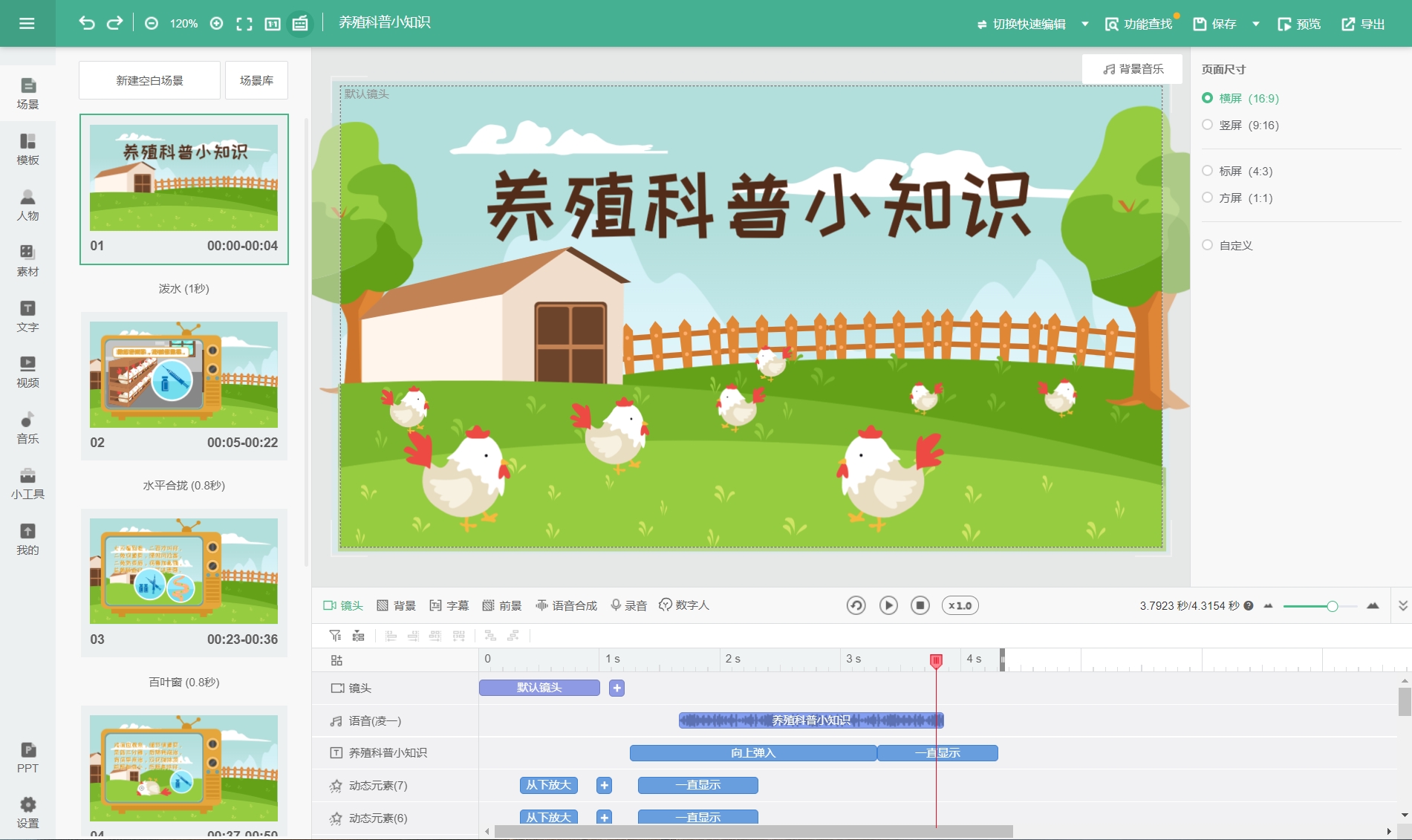Viewport: 1412px width, 840px height.
Task: Click 新建空白场景 button
Action: click(149, 80)
